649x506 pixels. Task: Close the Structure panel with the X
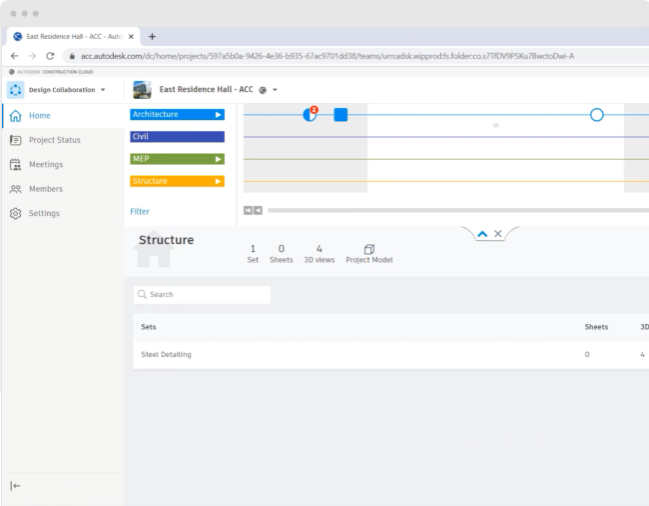point(498,234)
